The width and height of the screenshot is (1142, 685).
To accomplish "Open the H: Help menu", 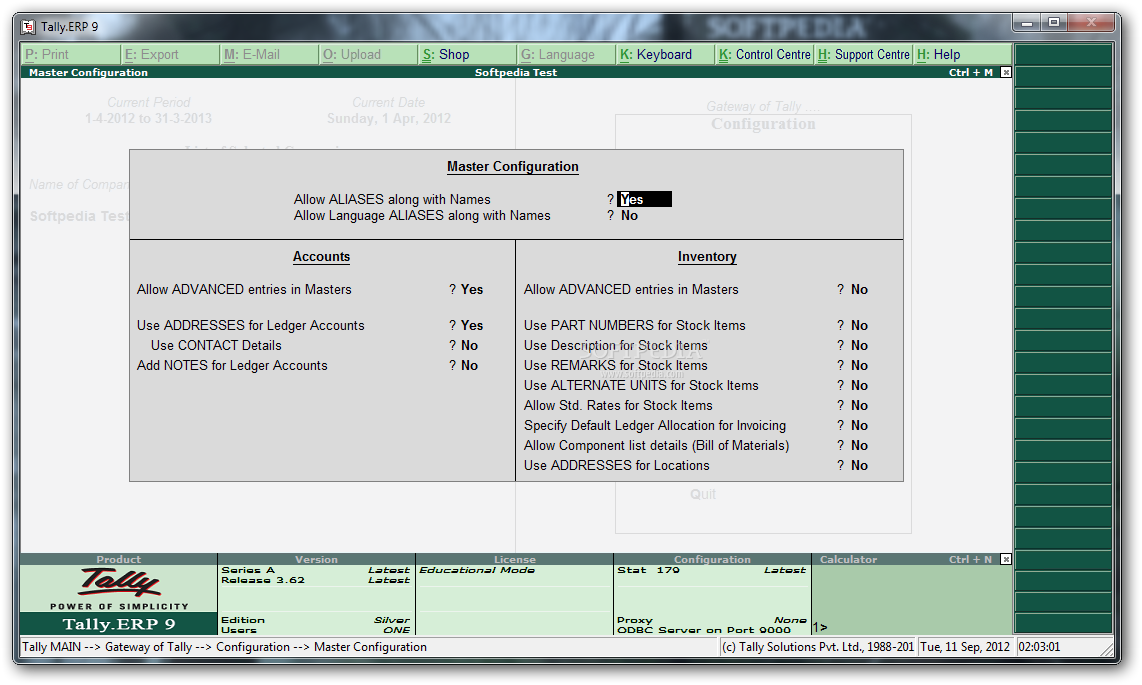I will coord(962,55).
